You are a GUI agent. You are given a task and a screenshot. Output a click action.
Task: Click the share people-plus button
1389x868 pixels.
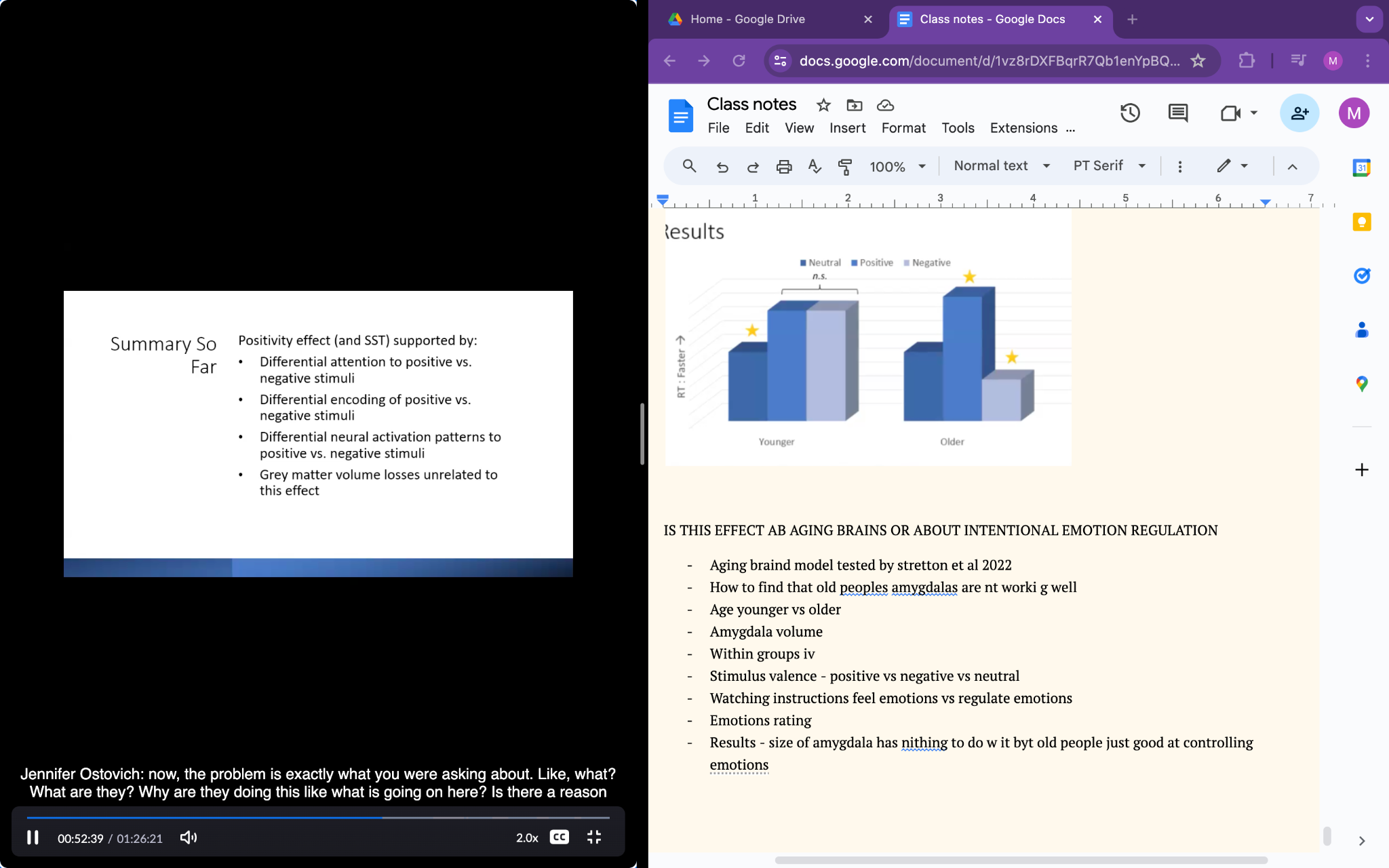pyautogui.click(x=1299, y=113)
